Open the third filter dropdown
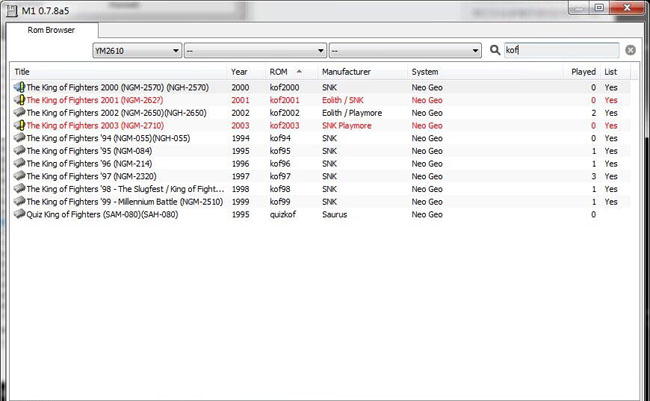650x401 pixels. click(405, 51)
